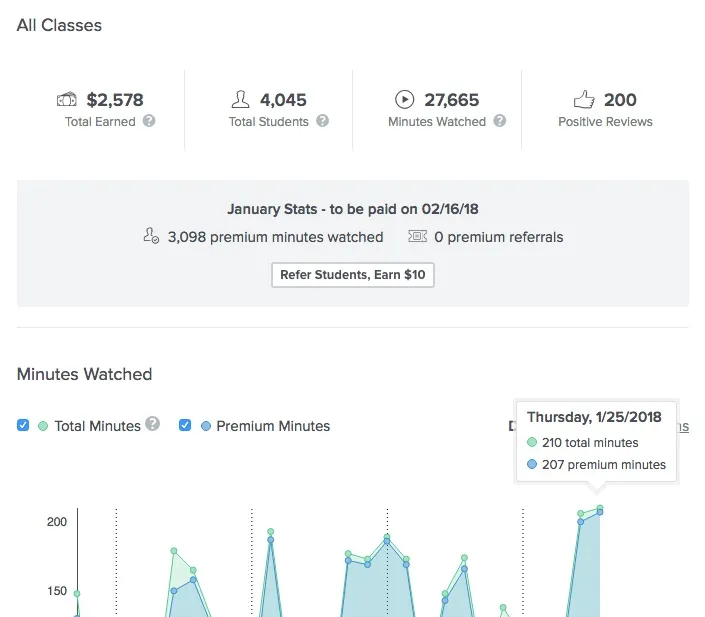Viewport: 705px width, 617px height.
Task: Click the 200 positive reviews value
Action: (620, 100)
